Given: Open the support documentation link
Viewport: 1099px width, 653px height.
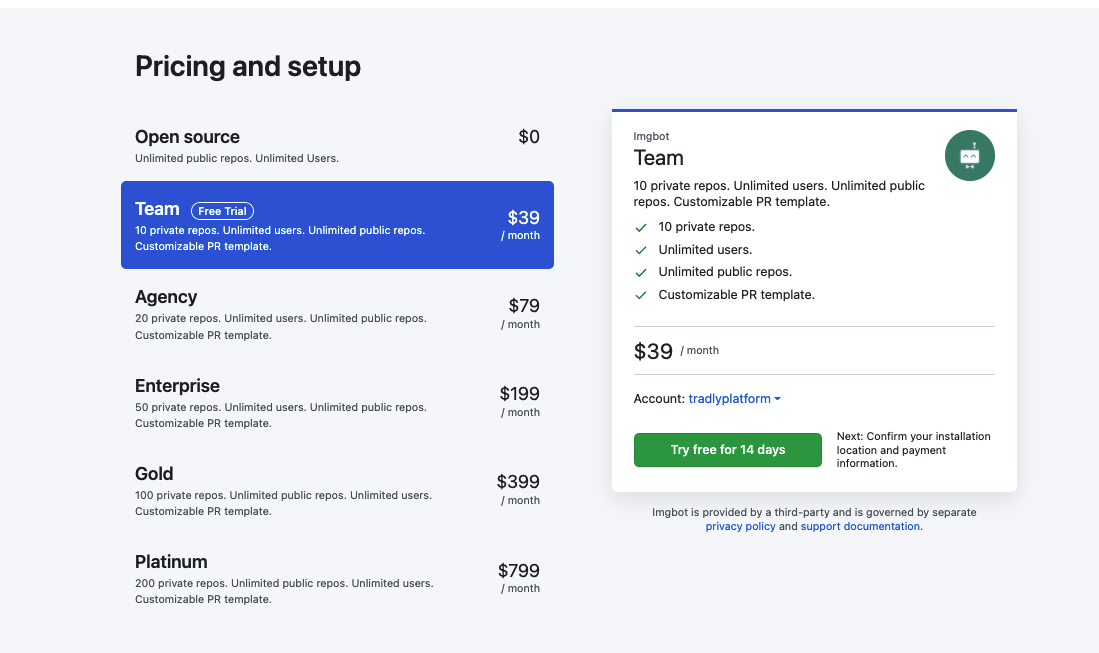Looking at the screenshot, I should [859, 525].
